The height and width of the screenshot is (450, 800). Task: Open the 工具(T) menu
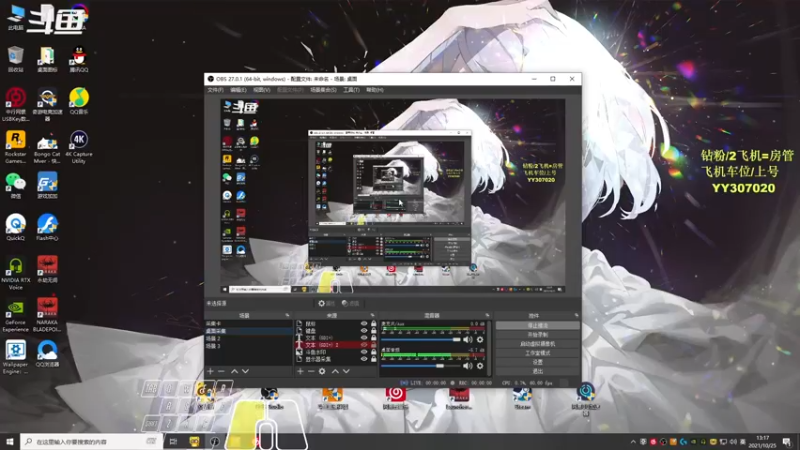351,90
